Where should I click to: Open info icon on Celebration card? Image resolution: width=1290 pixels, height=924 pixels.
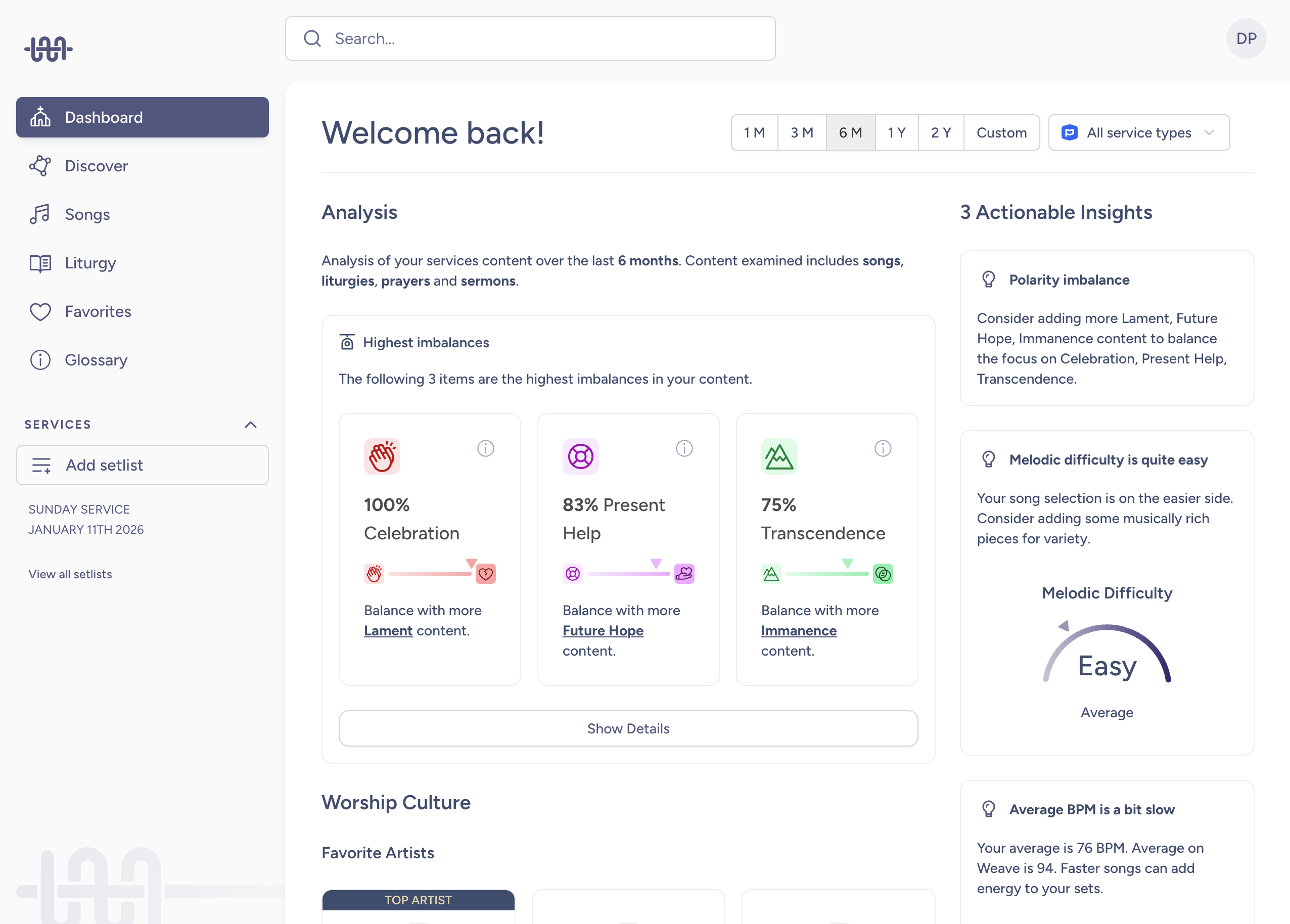(485, 449)
